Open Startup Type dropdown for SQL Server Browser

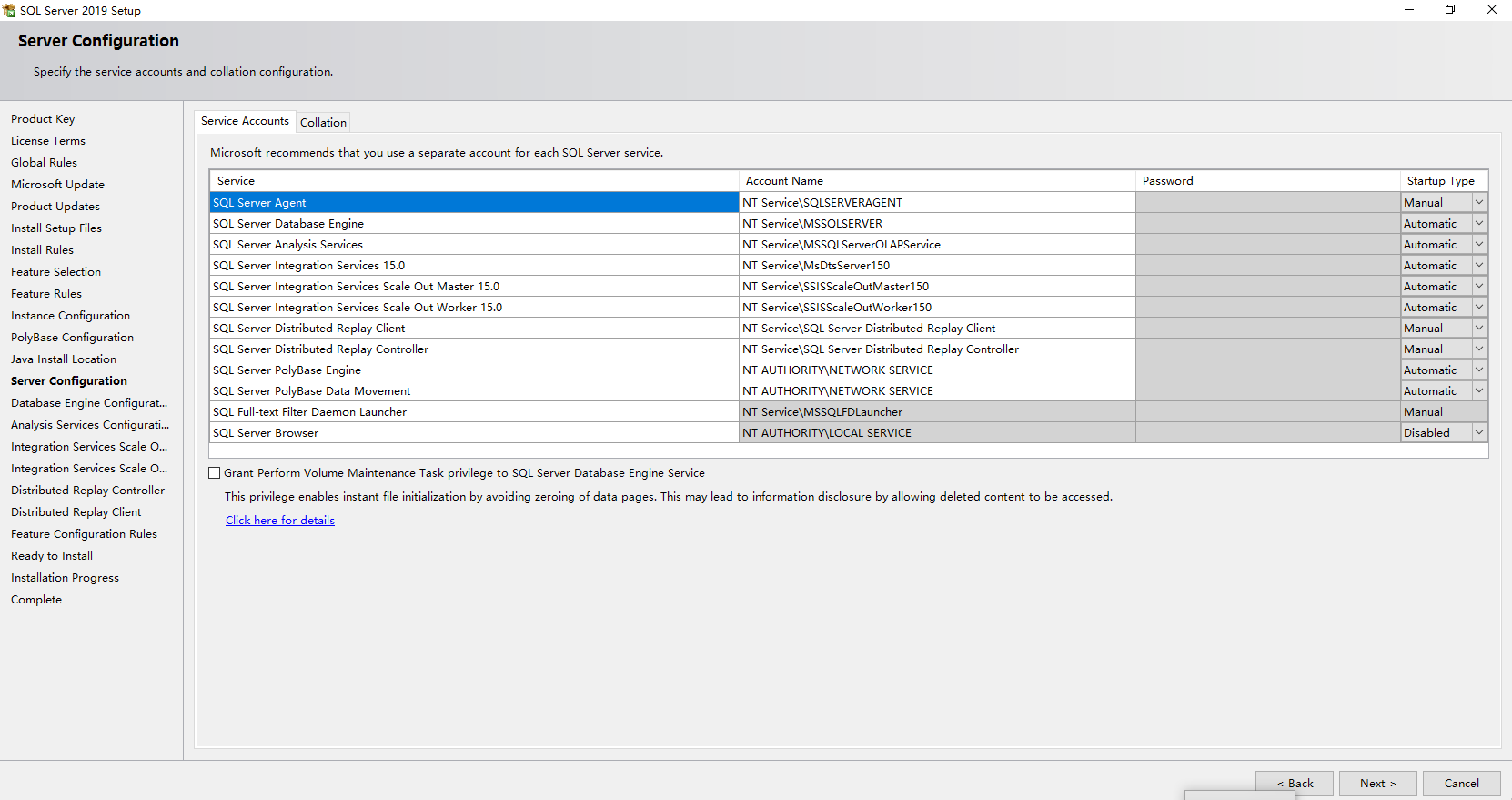click(1479, 432)
